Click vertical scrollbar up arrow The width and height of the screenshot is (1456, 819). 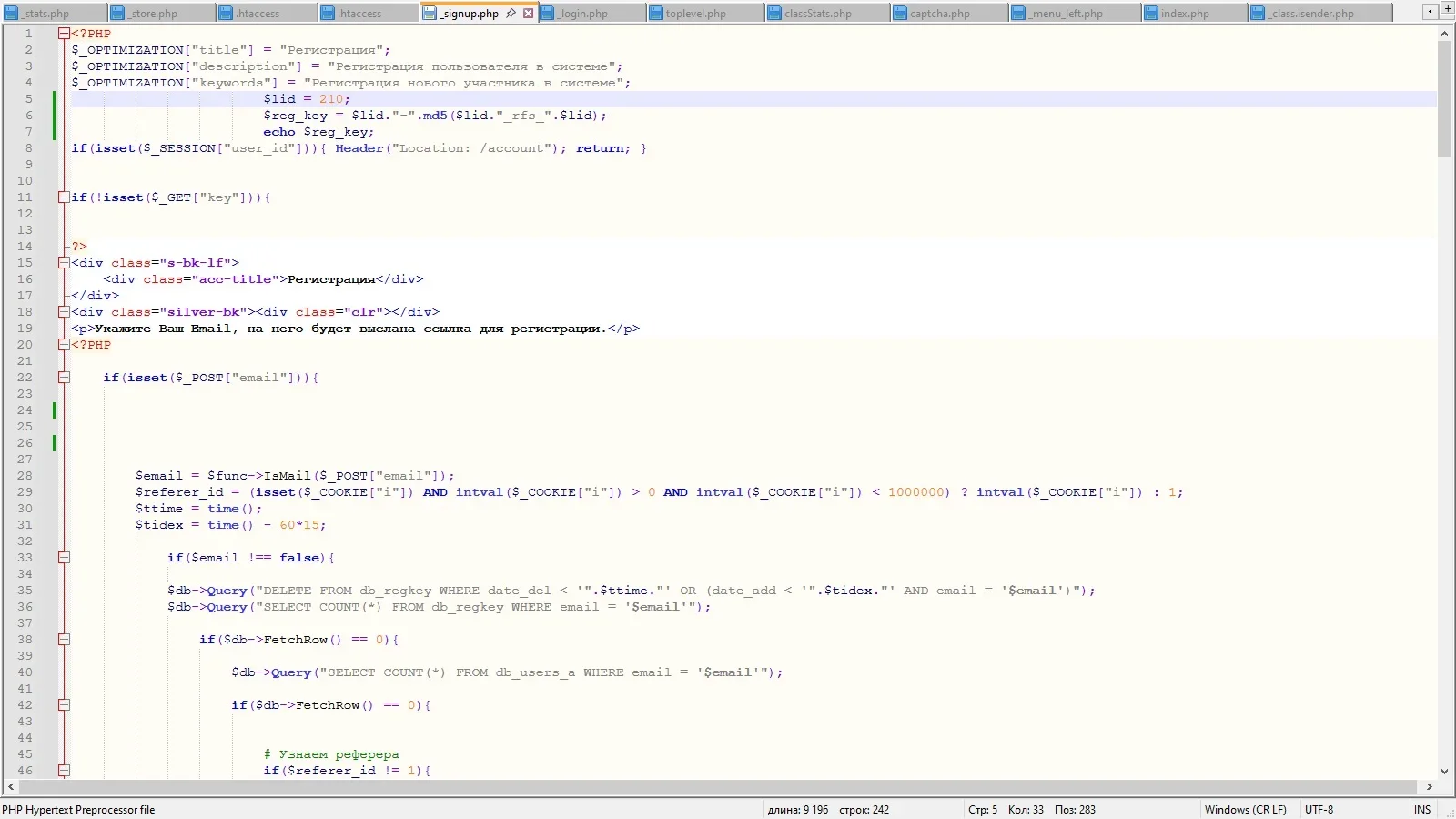point(1444,34)
